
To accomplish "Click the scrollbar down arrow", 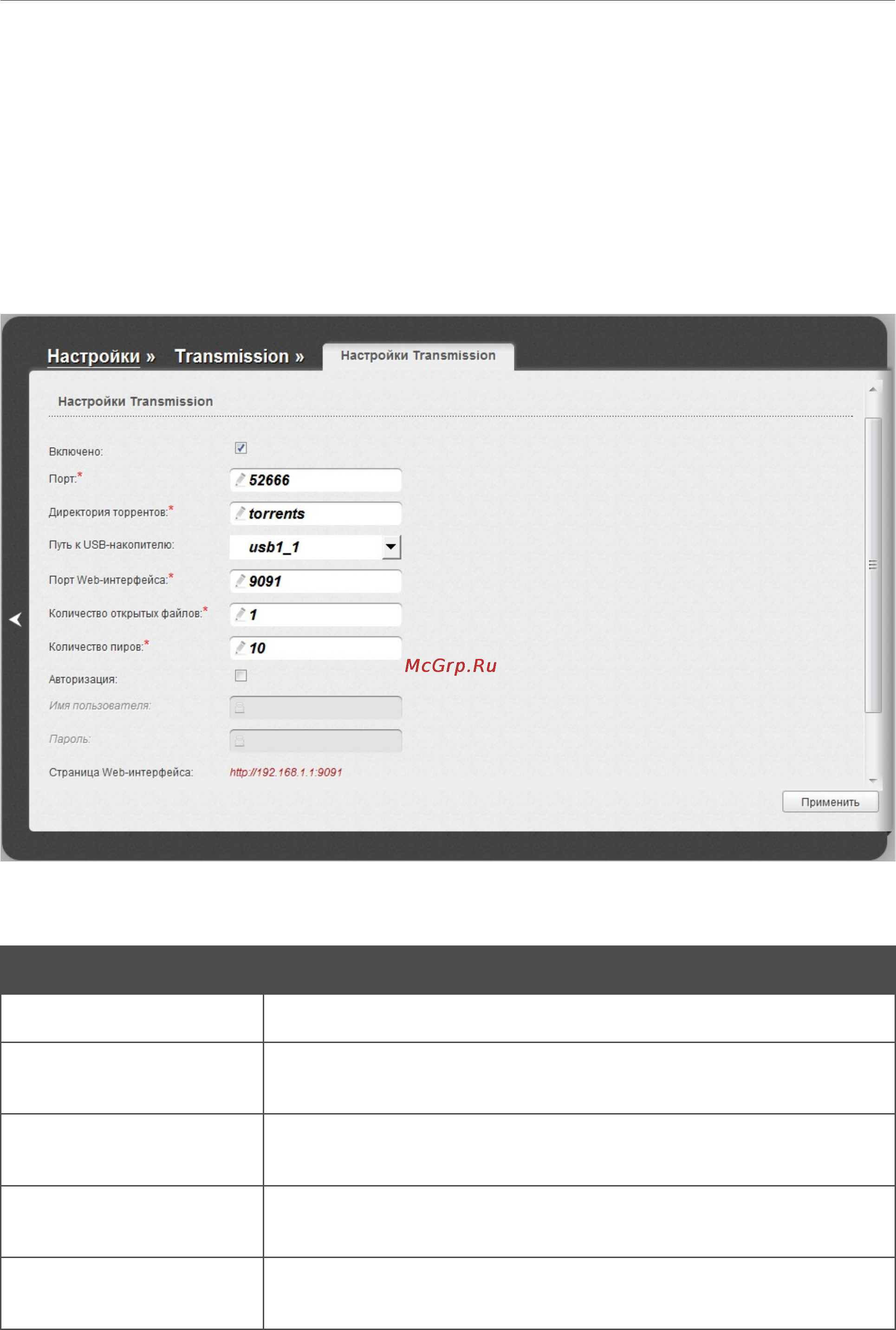I will point(873,780).
